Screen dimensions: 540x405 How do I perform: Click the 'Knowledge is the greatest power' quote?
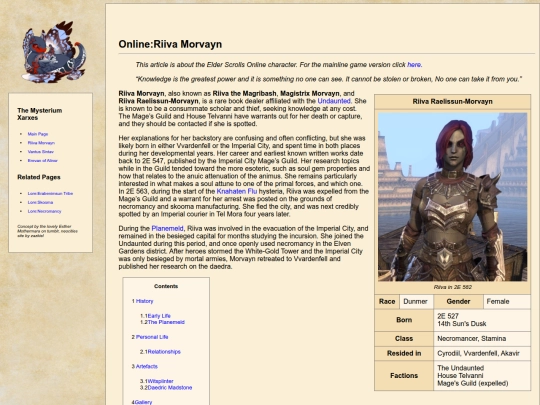329,79
